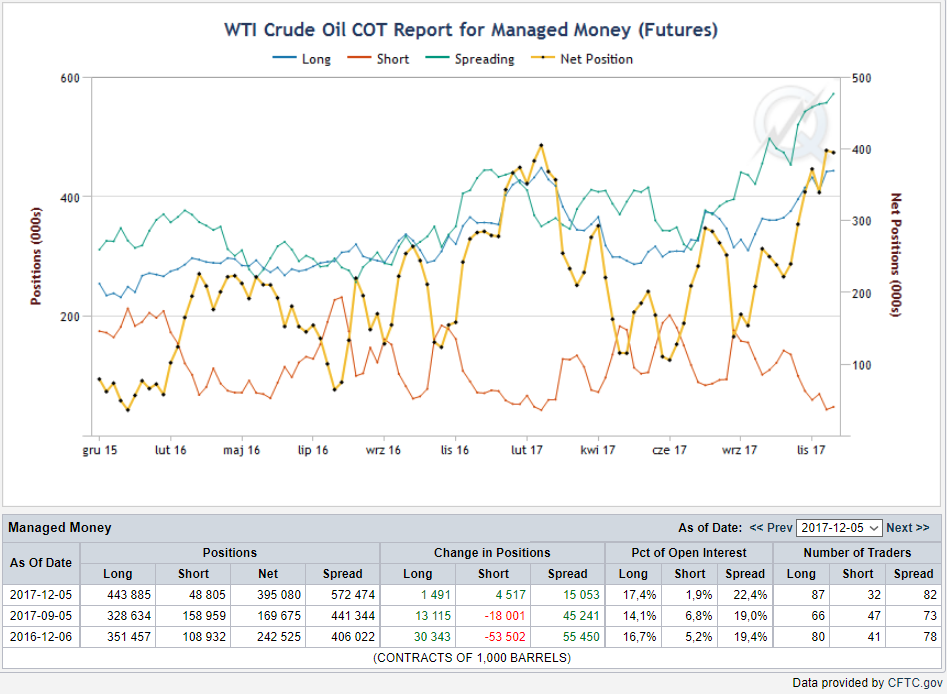Select Spread change value 45 241
Viewport: 947px width, 694px height.
[582, 616]
